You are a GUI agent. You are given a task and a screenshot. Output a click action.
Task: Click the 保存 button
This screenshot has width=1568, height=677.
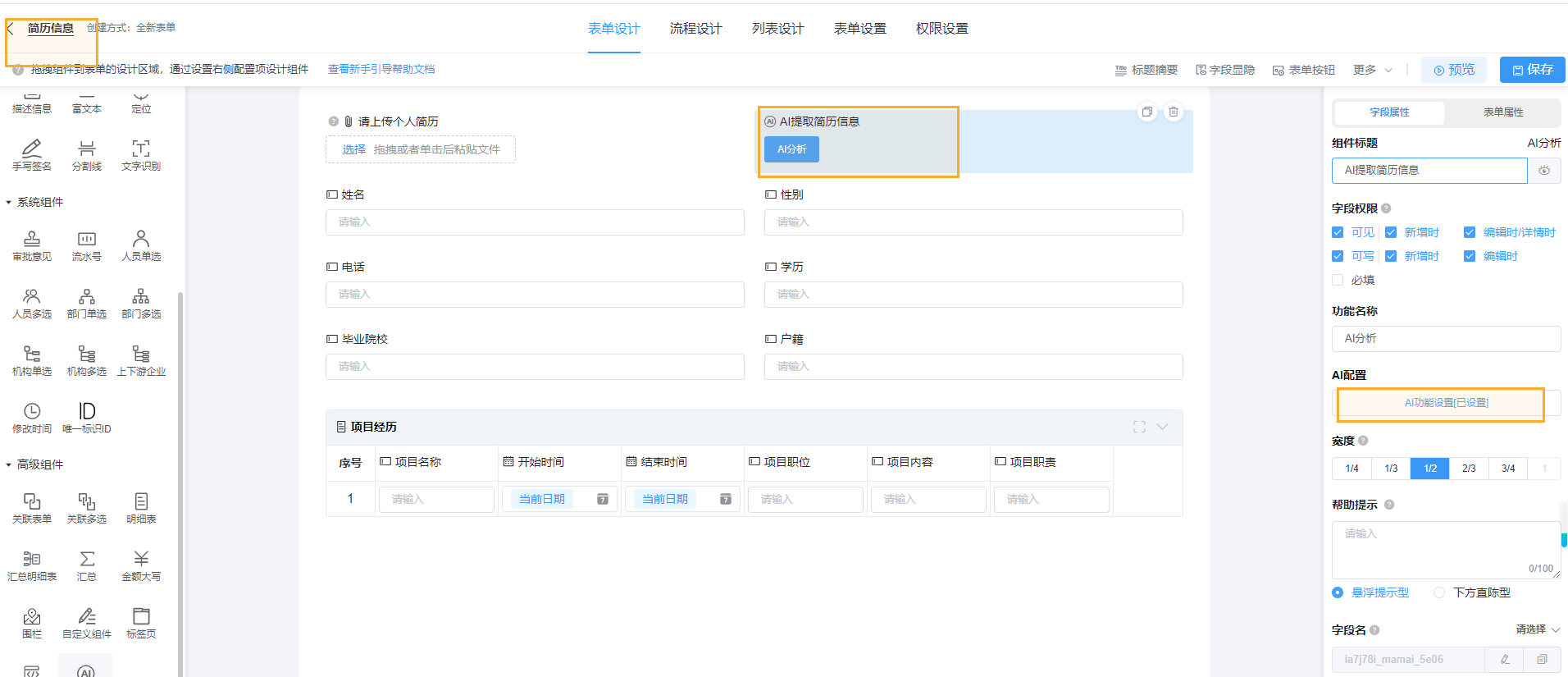pyautogui.click(x=1533, y=70)
